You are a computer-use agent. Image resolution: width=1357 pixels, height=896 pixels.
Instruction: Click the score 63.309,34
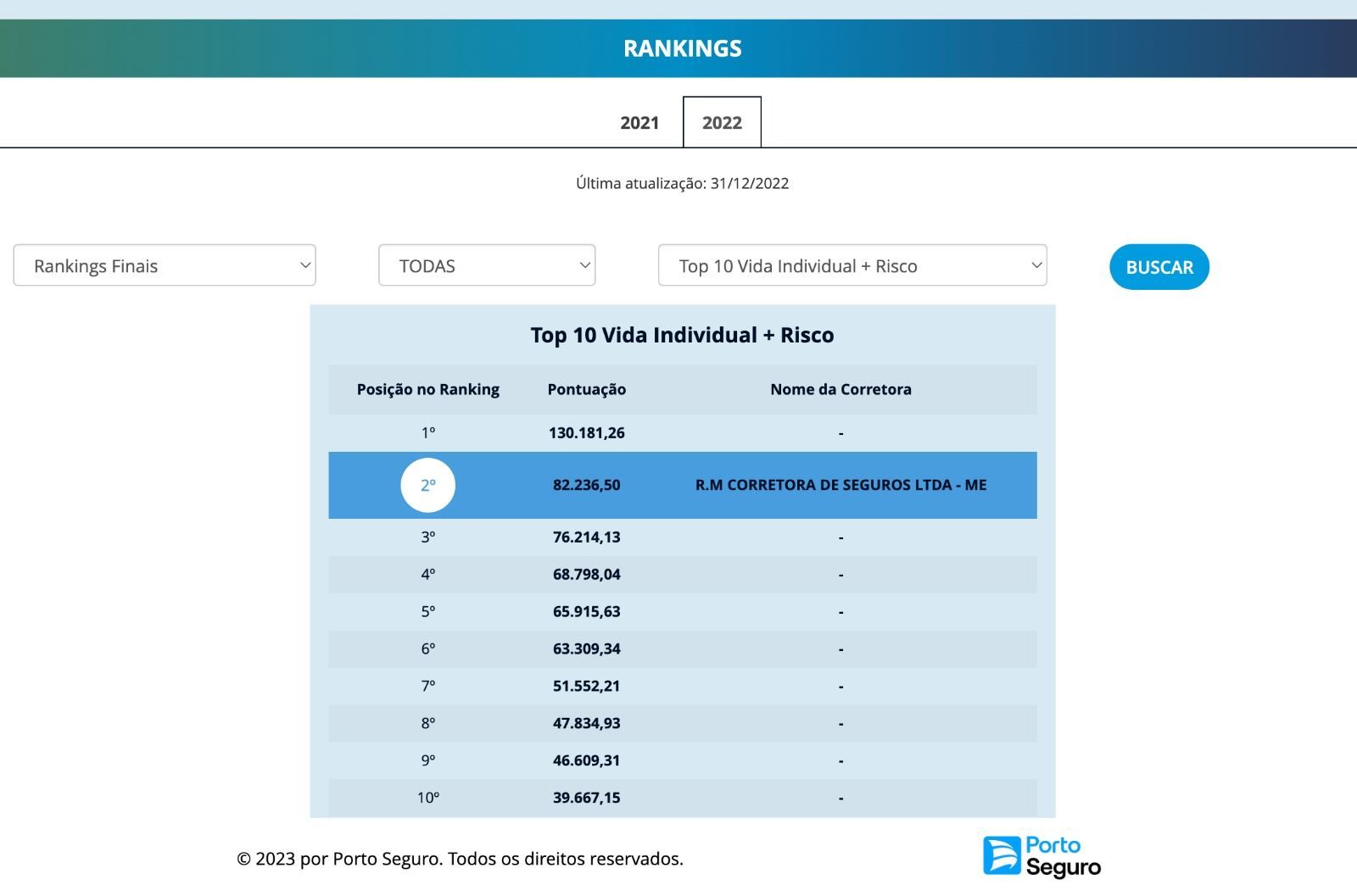587,649
